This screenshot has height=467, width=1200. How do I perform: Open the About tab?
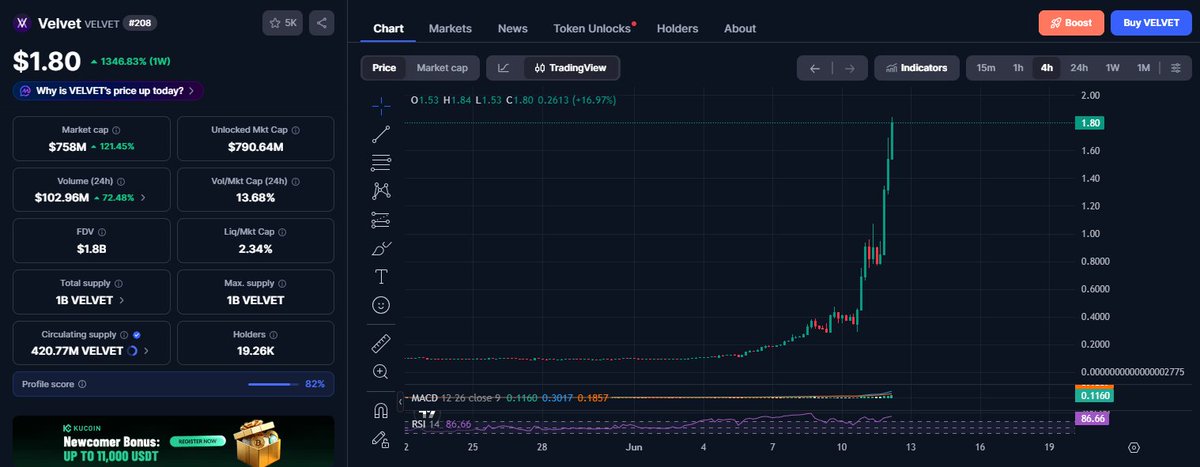pyautogui.click(x=740, y=28)
